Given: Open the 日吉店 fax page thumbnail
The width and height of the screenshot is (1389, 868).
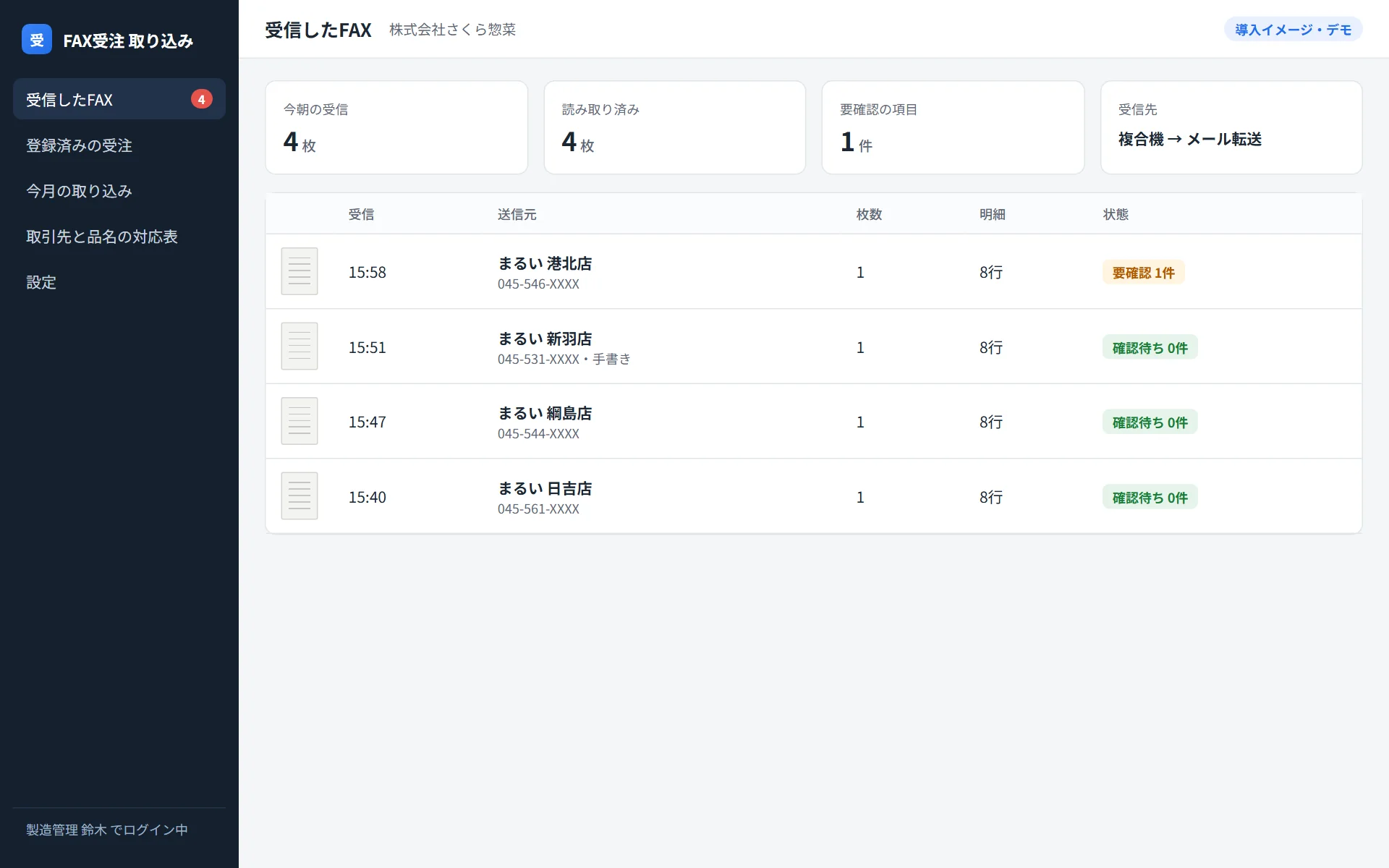Looking at the screenshot, I should pyautogui.click(x=300, y=496).
